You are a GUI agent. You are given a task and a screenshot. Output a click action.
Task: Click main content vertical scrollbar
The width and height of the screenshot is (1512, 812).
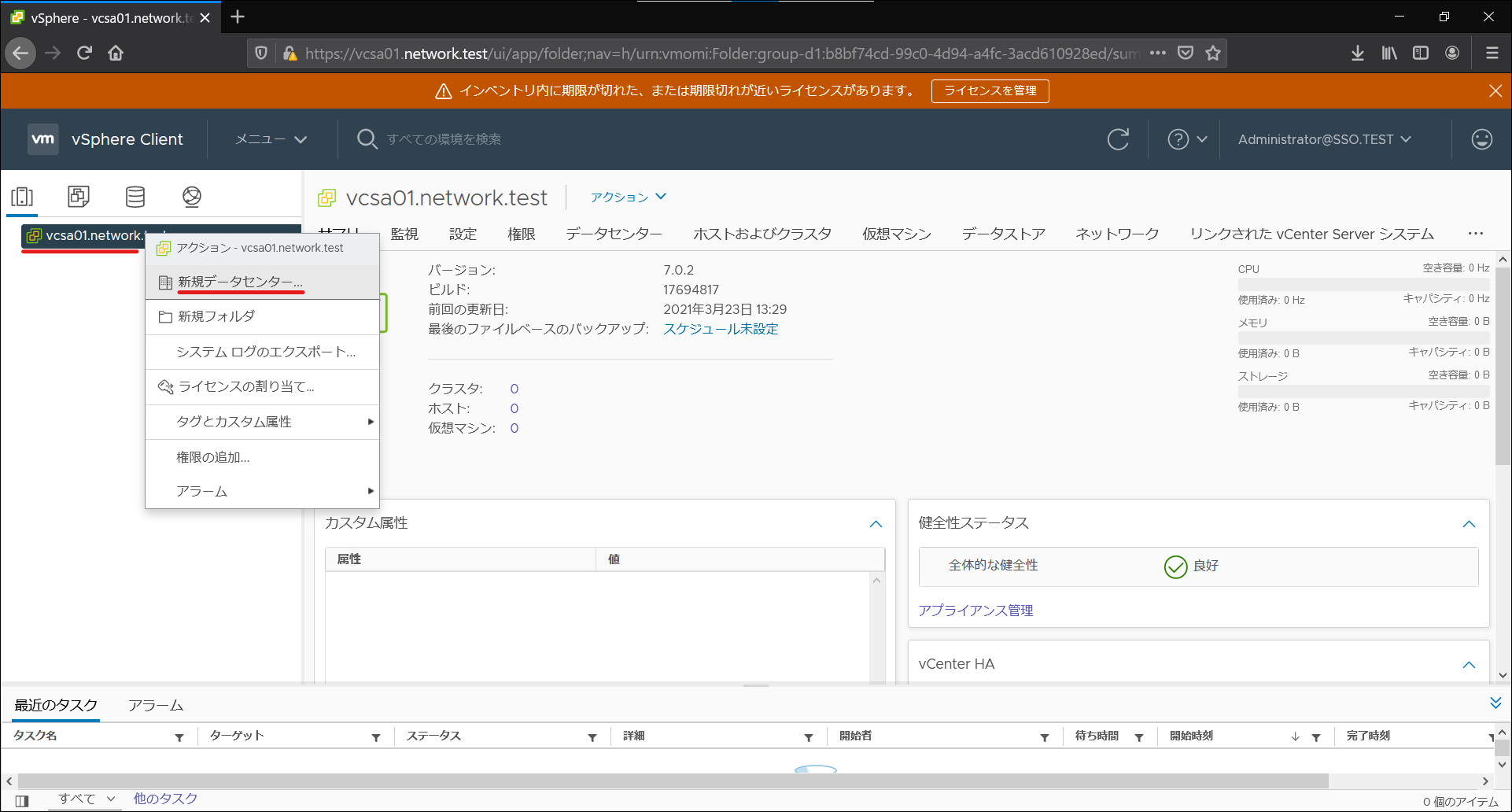(x=1503, y=366)
